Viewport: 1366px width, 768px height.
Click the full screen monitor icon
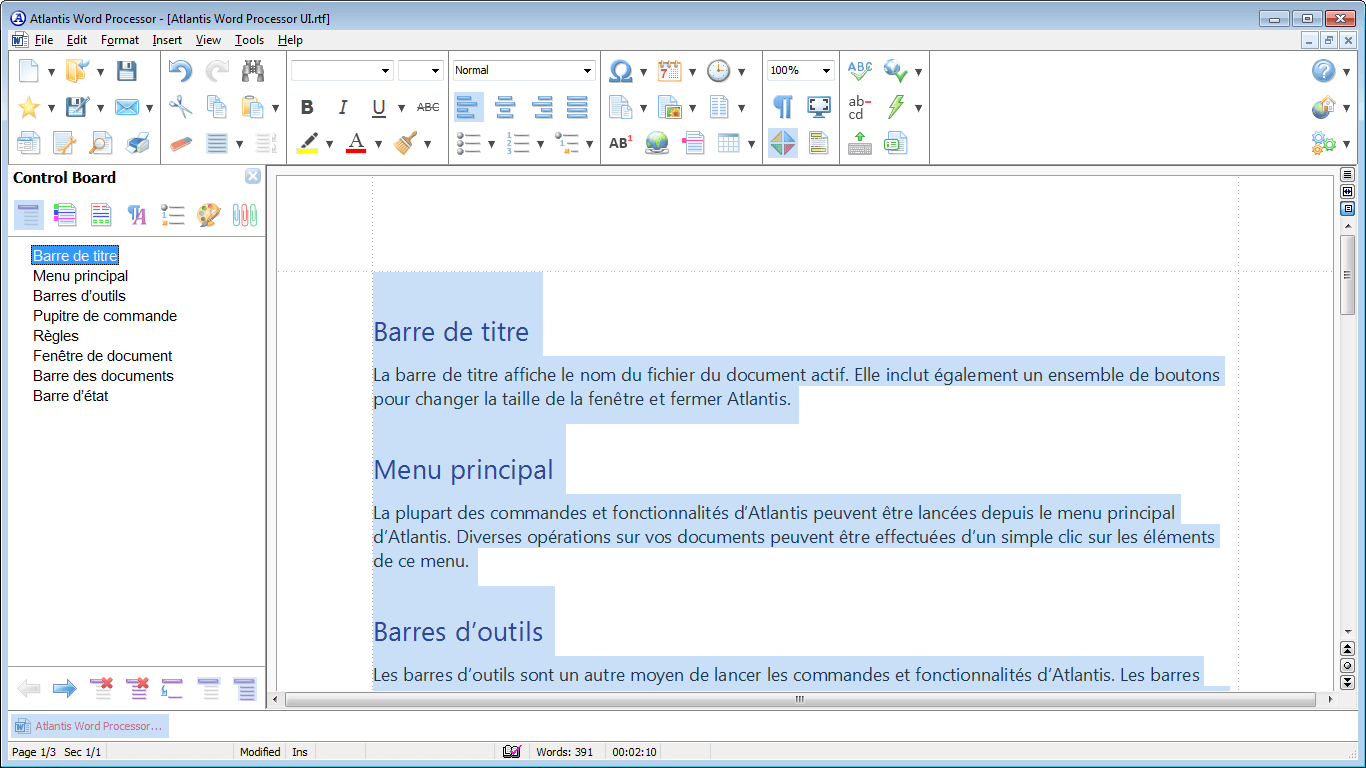pos(819,107)
